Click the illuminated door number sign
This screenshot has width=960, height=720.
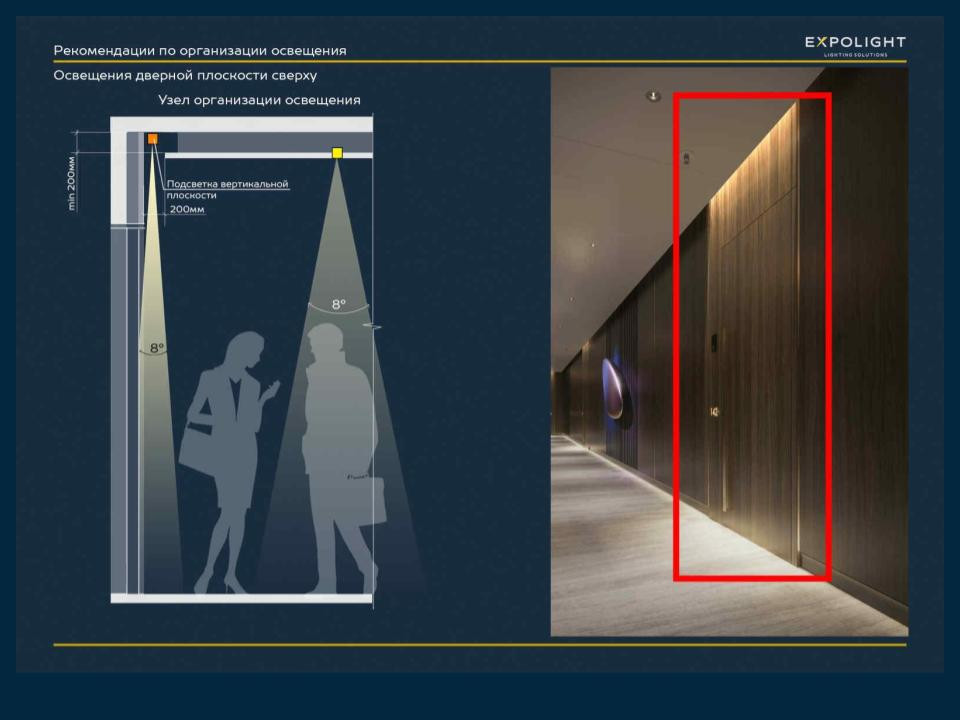click(x=714, y=411)
